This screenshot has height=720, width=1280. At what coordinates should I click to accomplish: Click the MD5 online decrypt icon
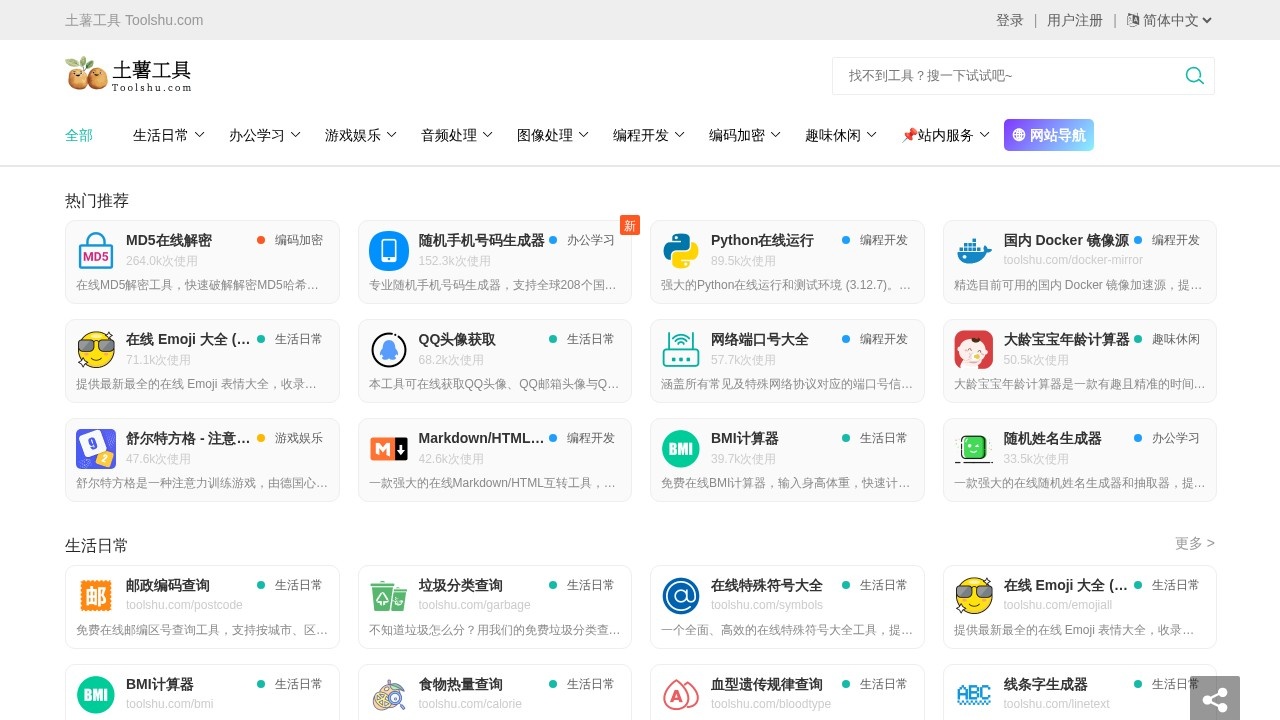tap(96, 251)
